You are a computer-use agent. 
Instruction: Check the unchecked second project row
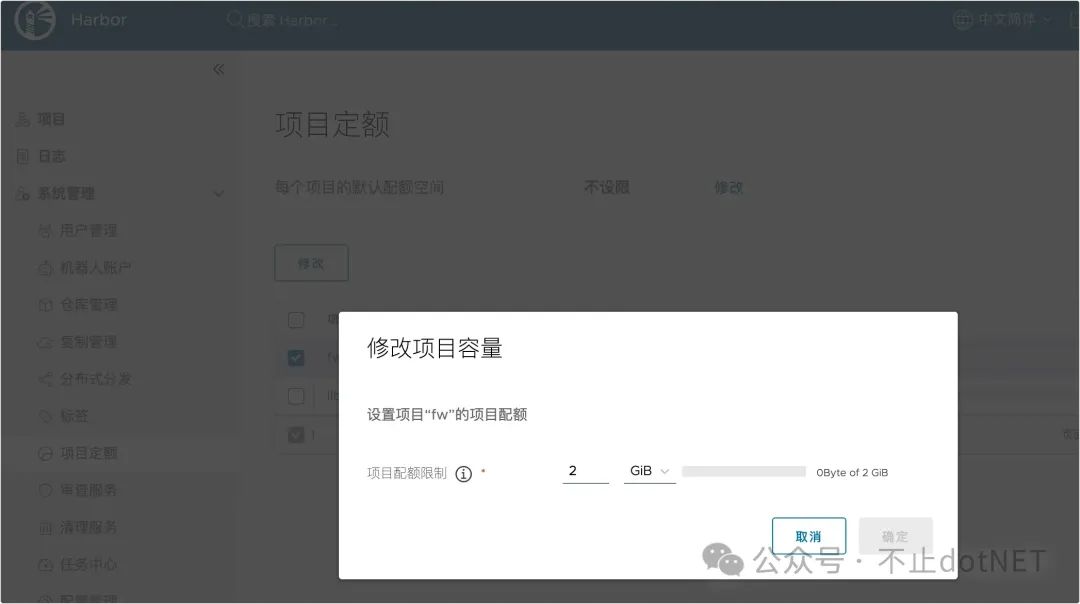pos(296,396)
